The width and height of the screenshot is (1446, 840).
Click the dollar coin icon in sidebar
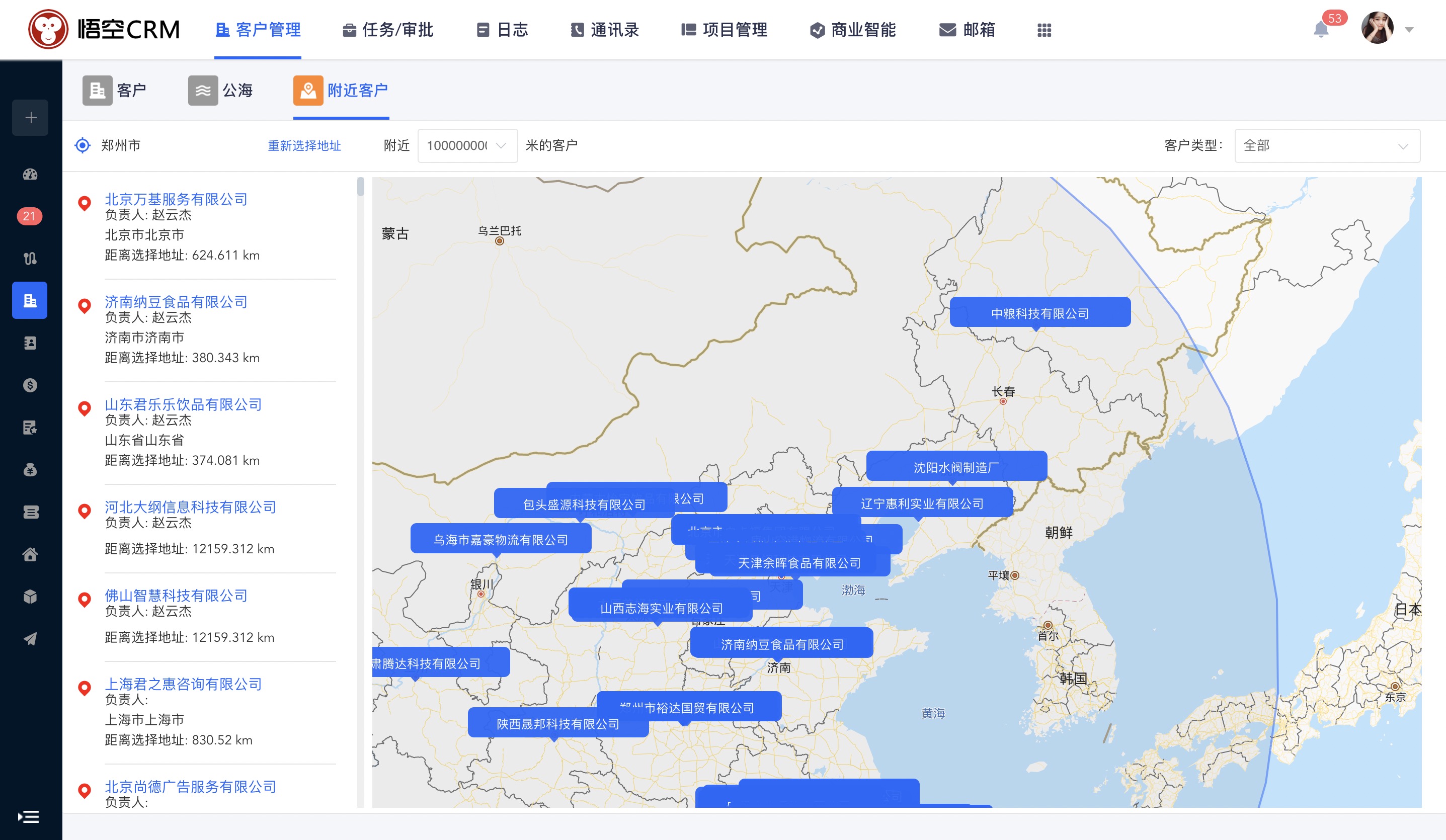tap(30, 385)
